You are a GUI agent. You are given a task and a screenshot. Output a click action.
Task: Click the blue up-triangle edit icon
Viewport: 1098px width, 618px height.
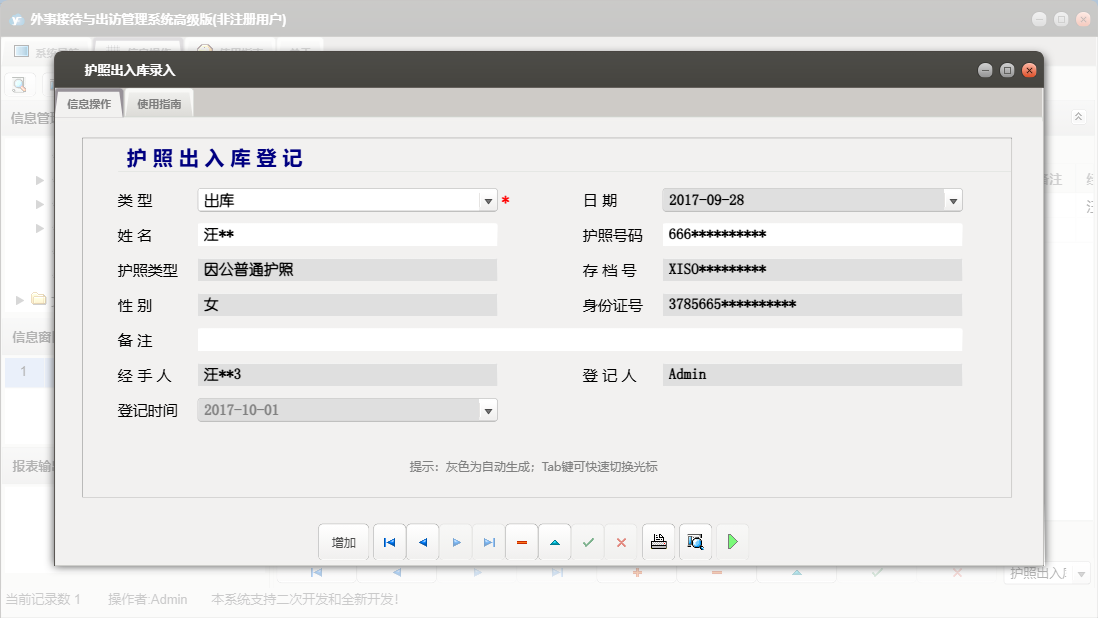pyautogui.click(x=555, y=541)
